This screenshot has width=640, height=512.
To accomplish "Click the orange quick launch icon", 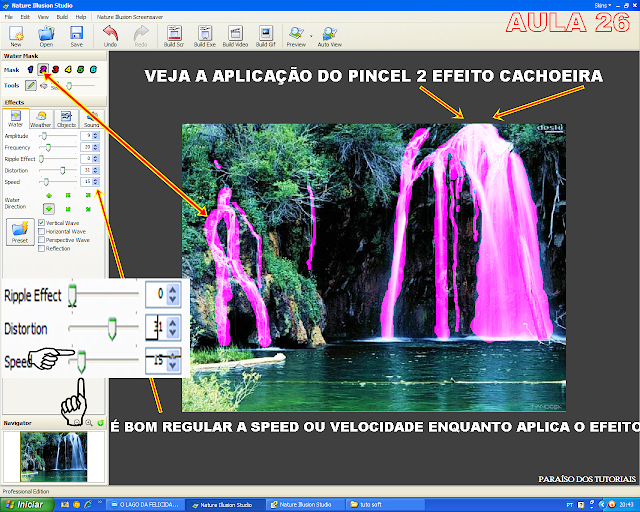I will tap(76, 505).
